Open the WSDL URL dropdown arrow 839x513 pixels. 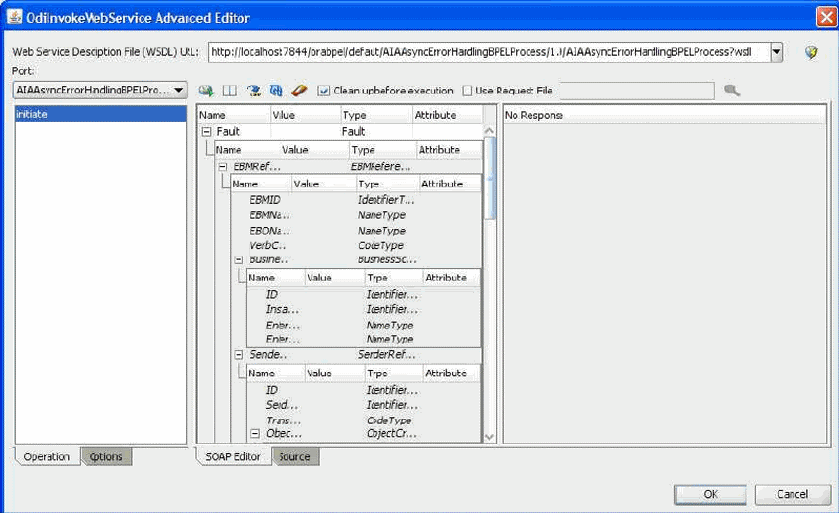pos(776,52)
